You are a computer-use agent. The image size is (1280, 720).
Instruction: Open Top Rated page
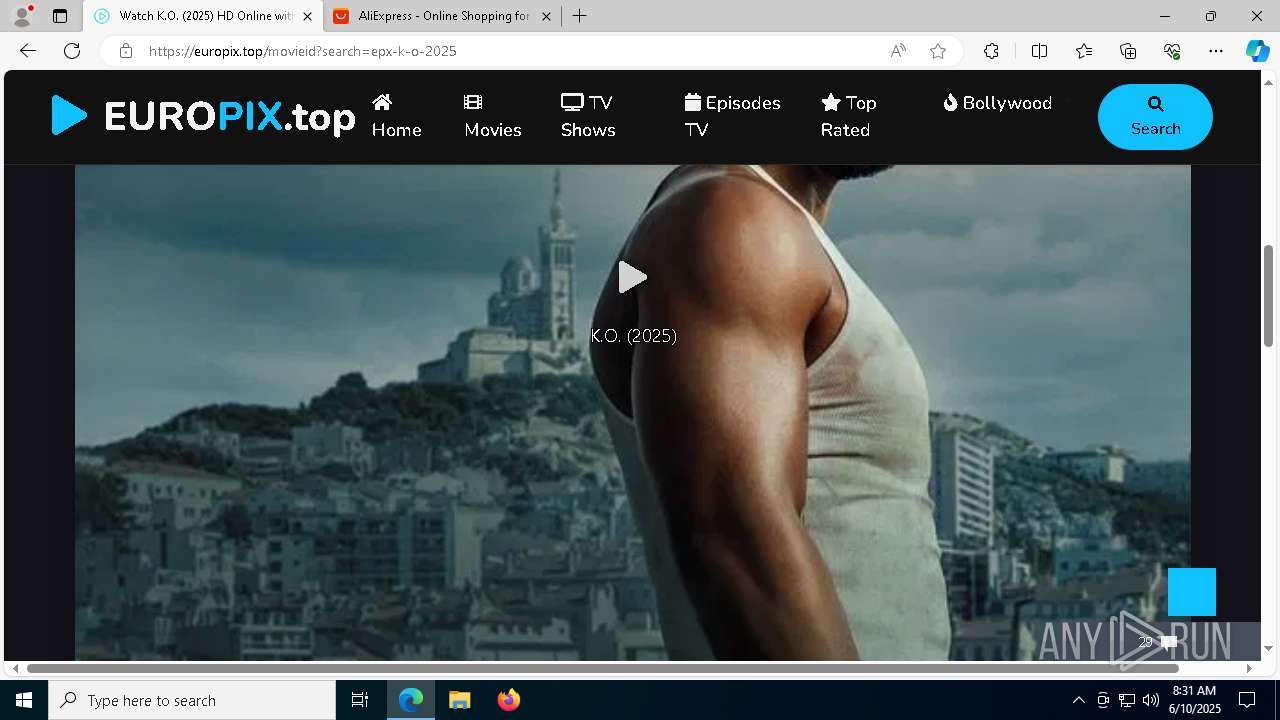[x=848, y=116]
